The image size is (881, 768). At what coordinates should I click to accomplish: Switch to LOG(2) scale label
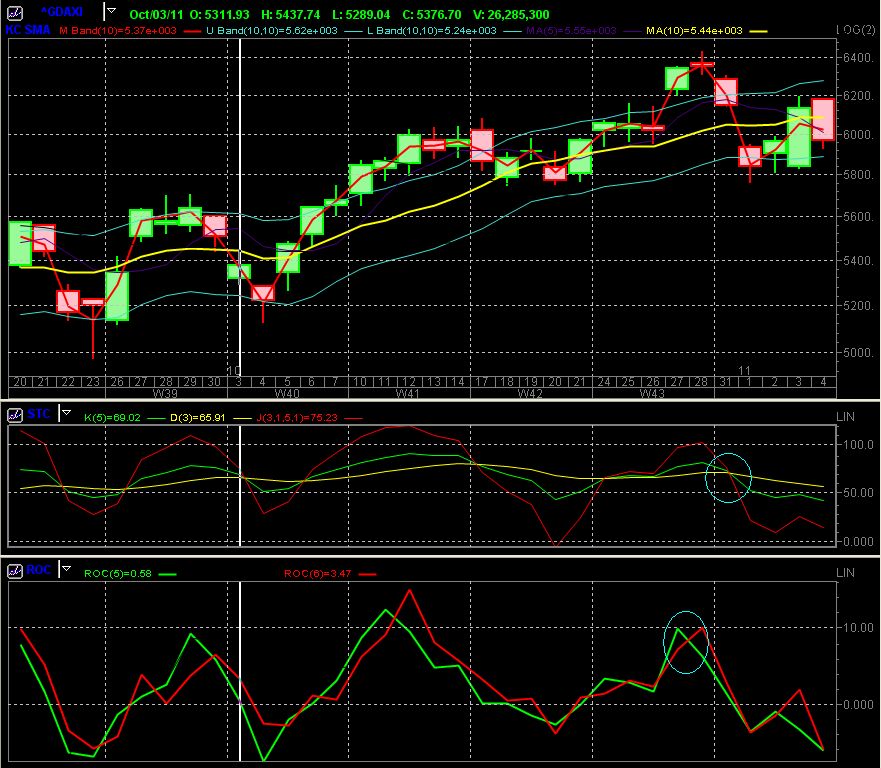(x=855, y=31)
